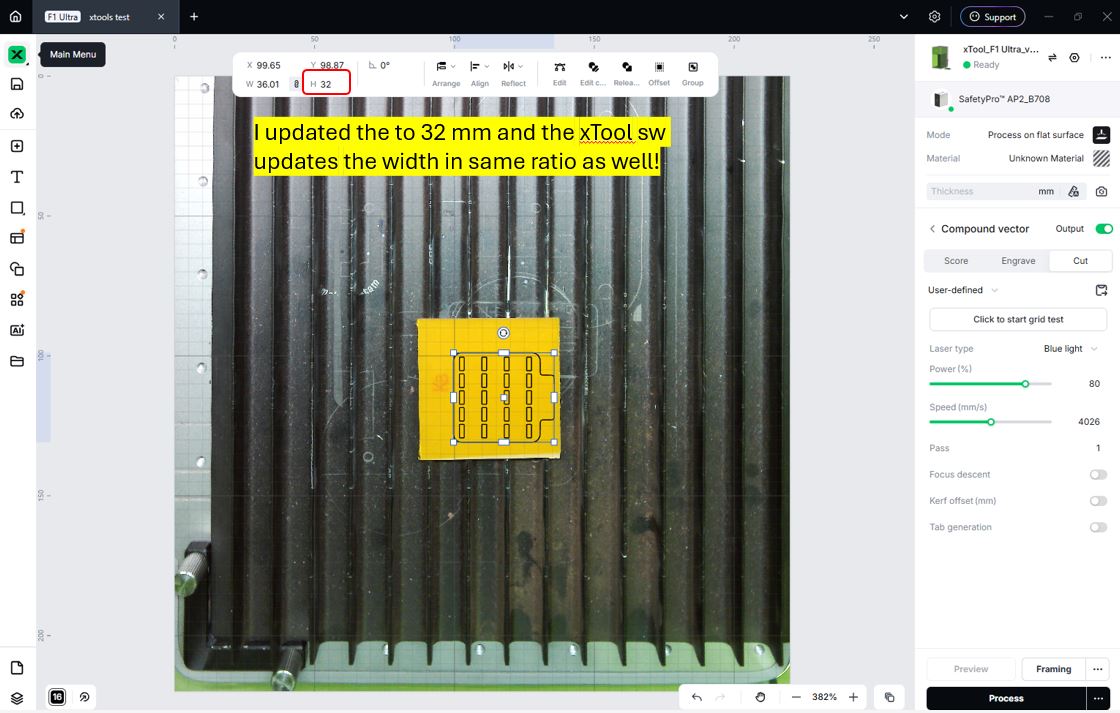Toggle the Output switch
This screenshot has width=1120, height=713.
(1104, 229)
